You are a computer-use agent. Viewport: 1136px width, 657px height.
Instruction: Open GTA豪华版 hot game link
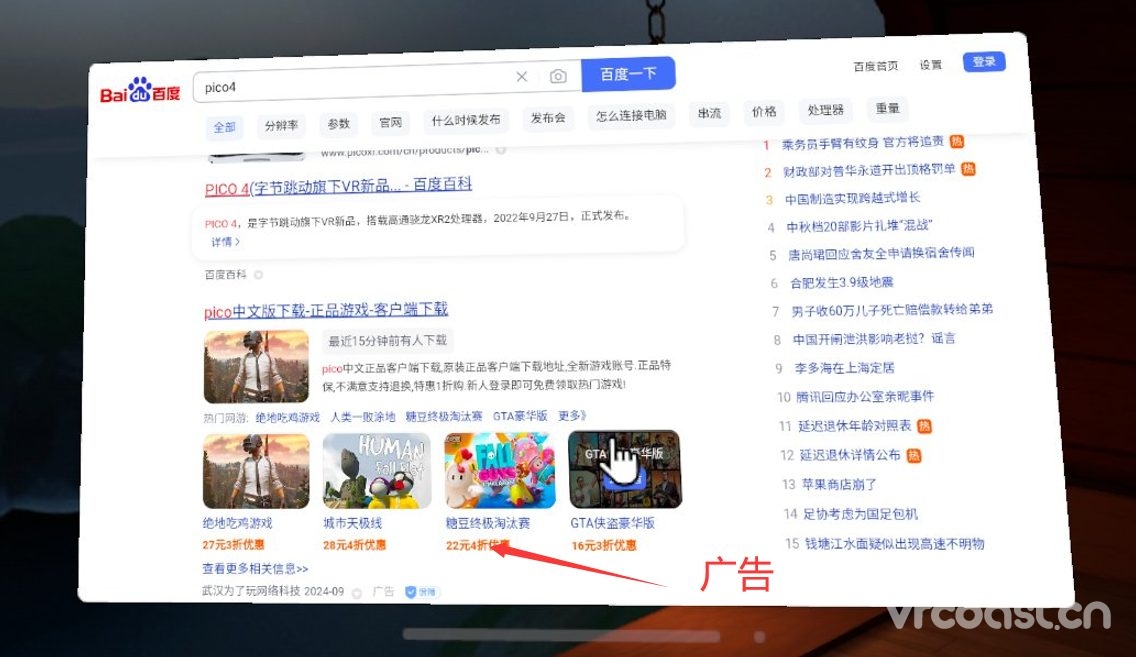pyautogui.click(x=520, y=416)
